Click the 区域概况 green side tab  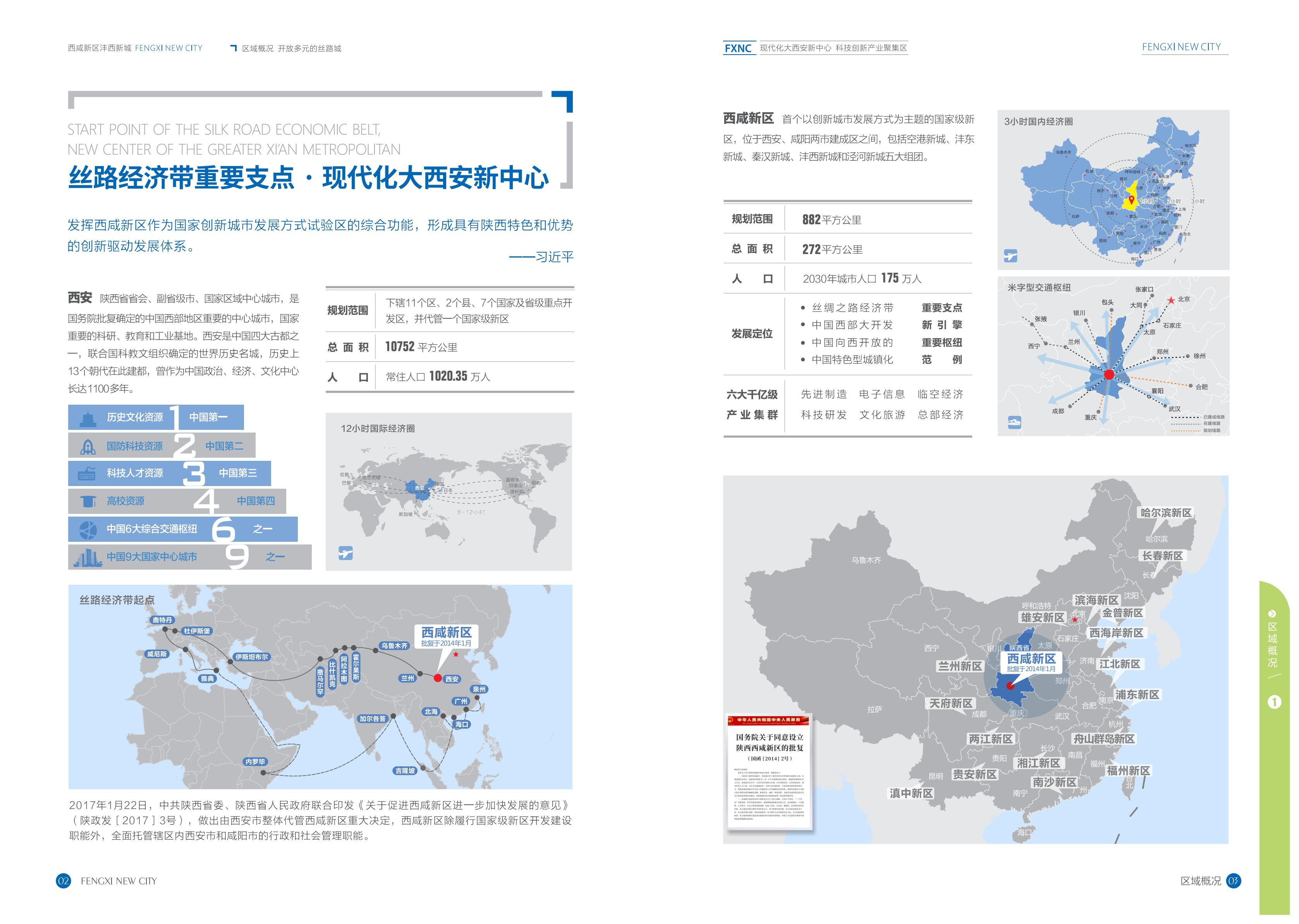1274,748
